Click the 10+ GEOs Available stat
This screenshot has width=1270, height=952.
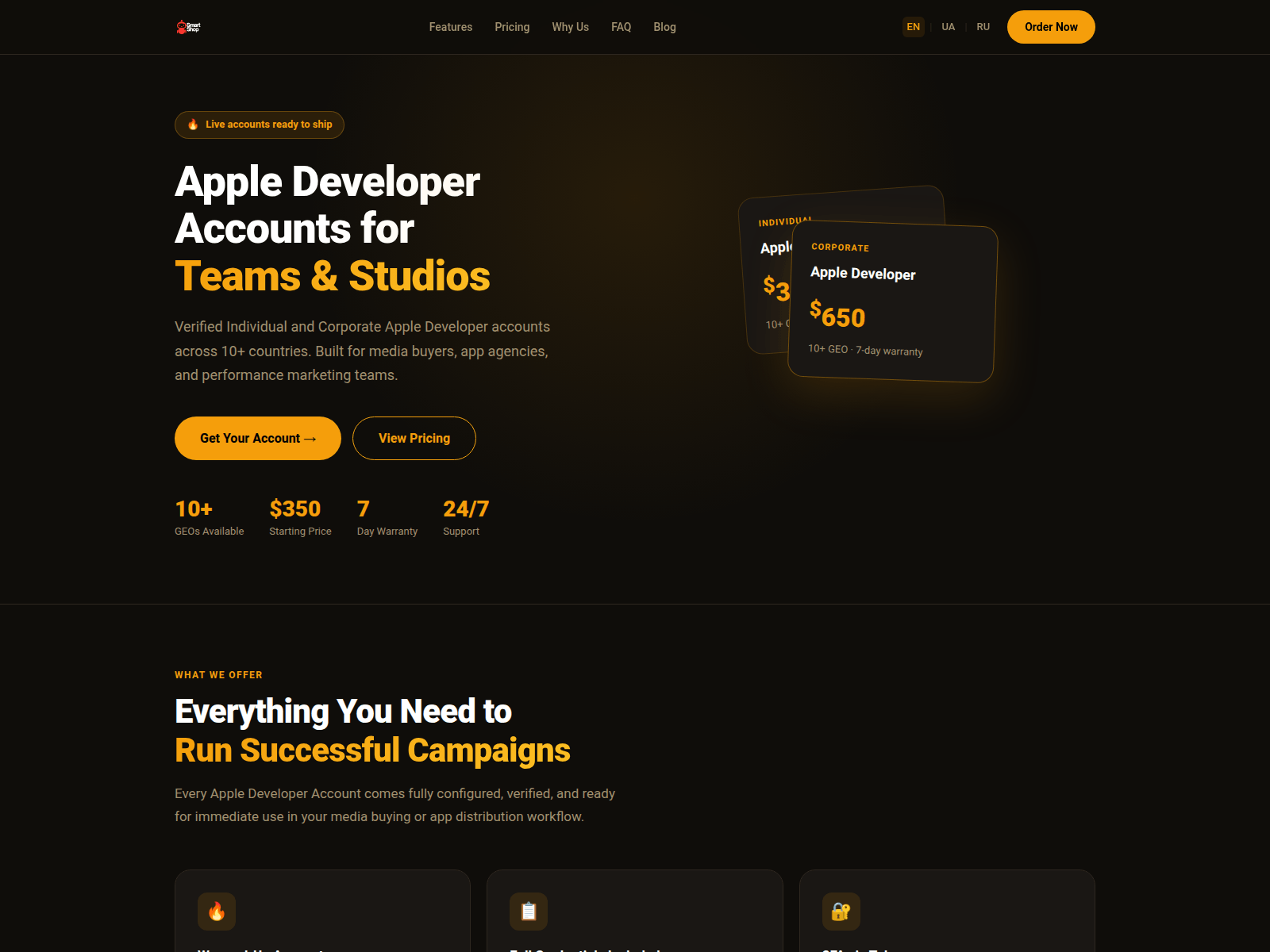click(x=210, y=517)
